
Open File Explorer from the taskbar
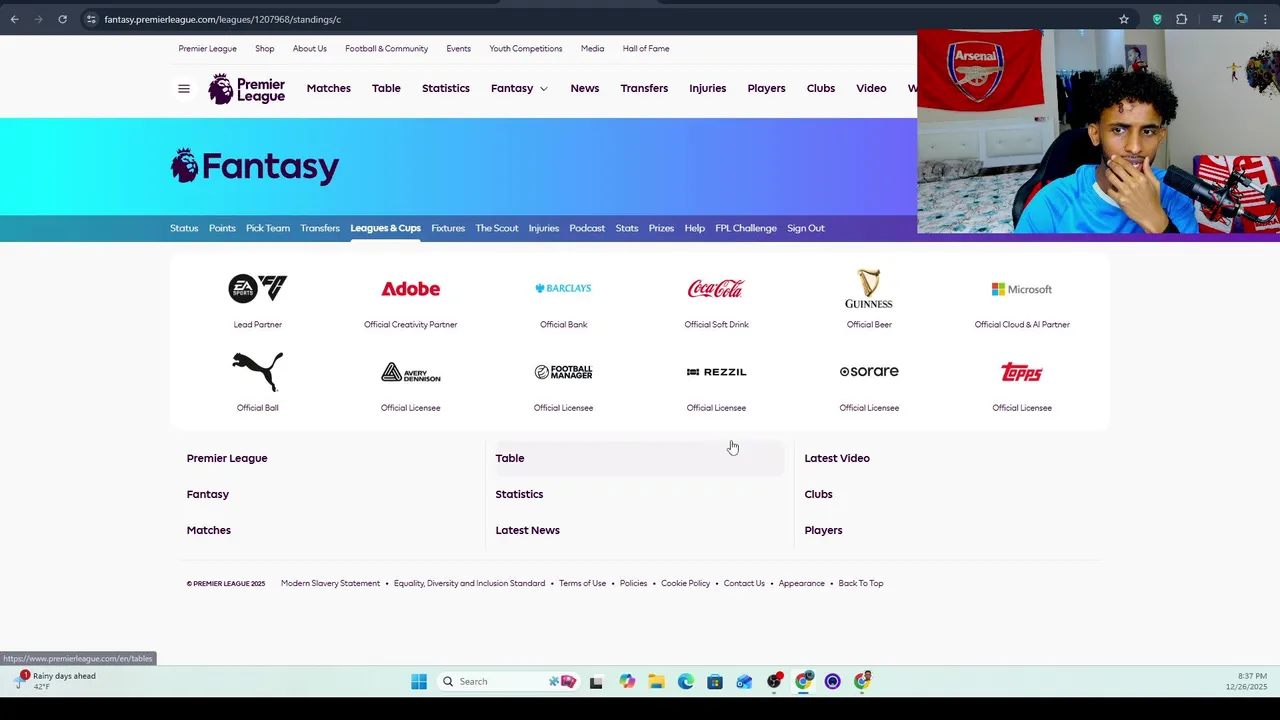[656, 682]
